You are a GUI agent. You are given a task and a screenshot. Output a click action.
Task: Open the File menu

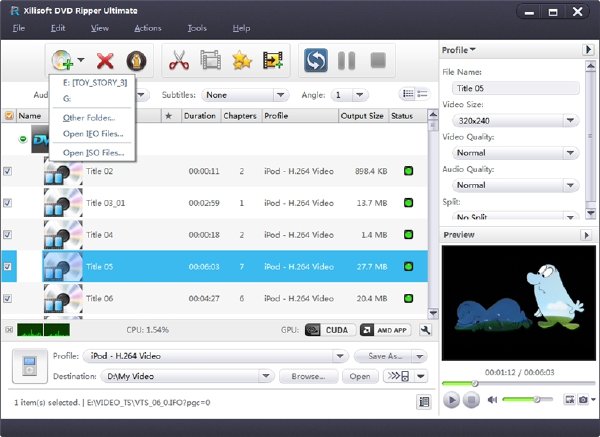coord(19,28)
